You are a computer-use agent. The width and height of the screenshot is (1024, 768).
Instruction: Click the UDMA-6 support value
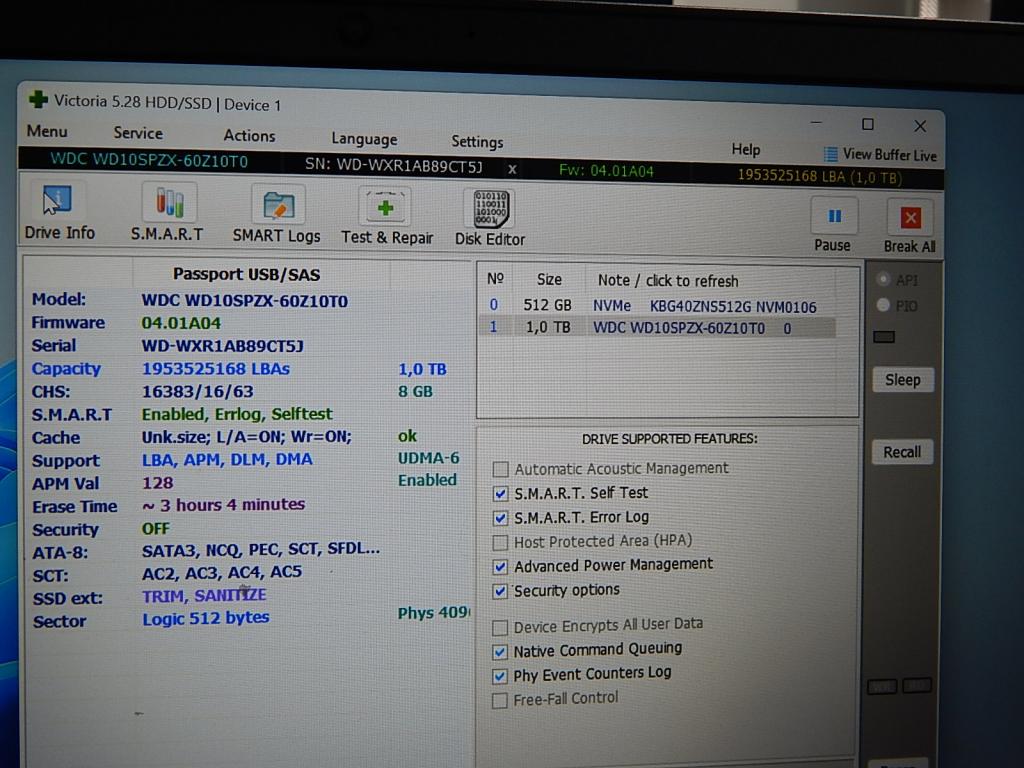coord(428,458)
